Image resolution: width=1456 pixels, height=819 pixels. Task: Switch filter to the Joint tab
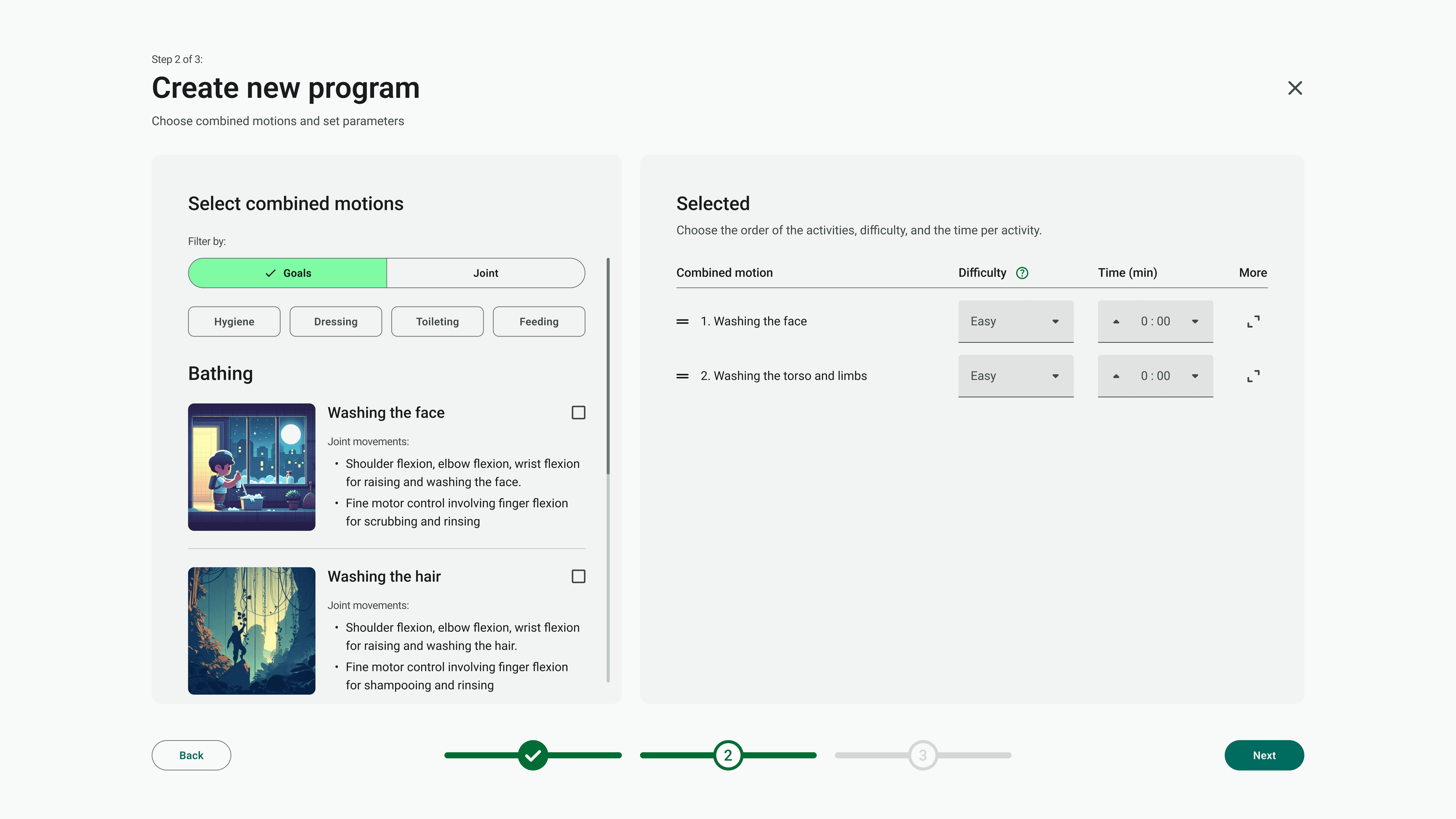[486, 273]
